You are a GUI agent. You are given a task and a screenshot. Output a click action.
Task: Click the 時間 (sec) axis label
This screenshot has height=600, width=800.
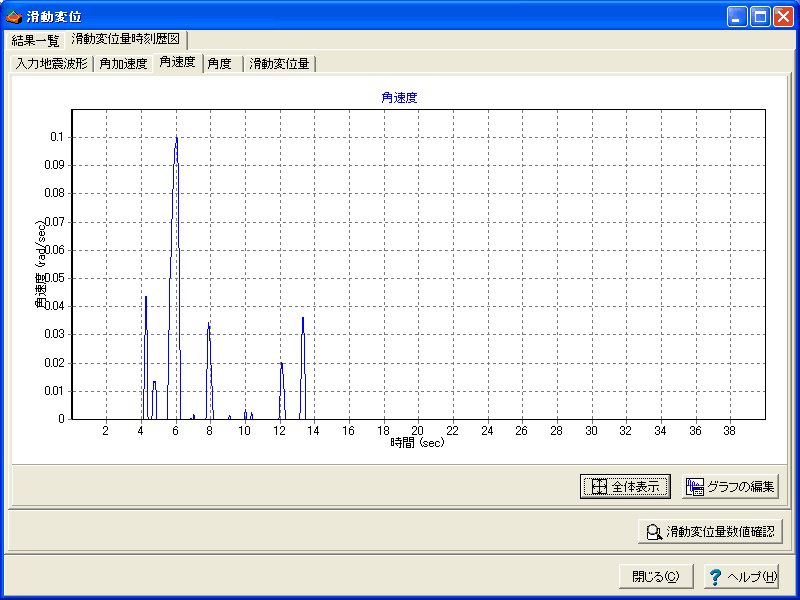click(x=417, y=442)
